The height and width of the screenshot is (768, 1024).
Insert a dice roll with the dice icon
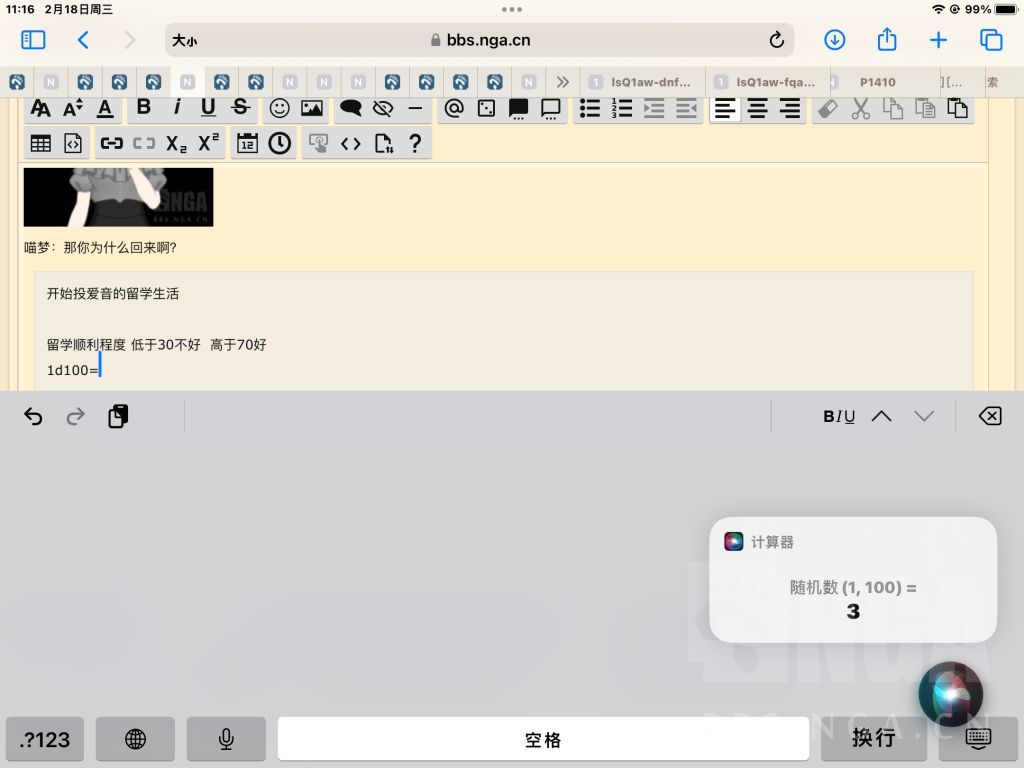tap(487, 108)
